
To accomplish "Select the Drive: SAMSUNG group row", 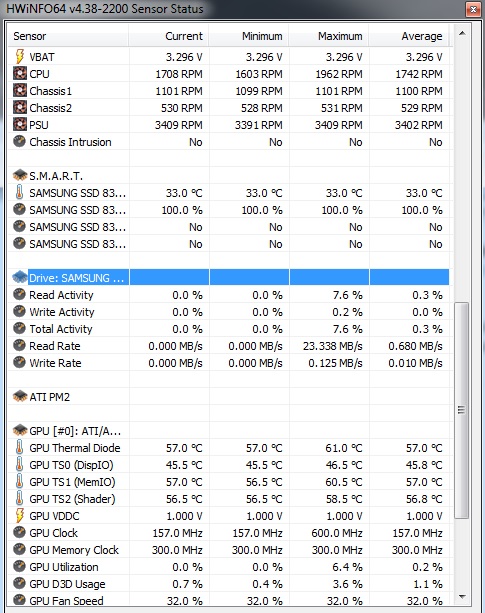I will pos(229,278).
